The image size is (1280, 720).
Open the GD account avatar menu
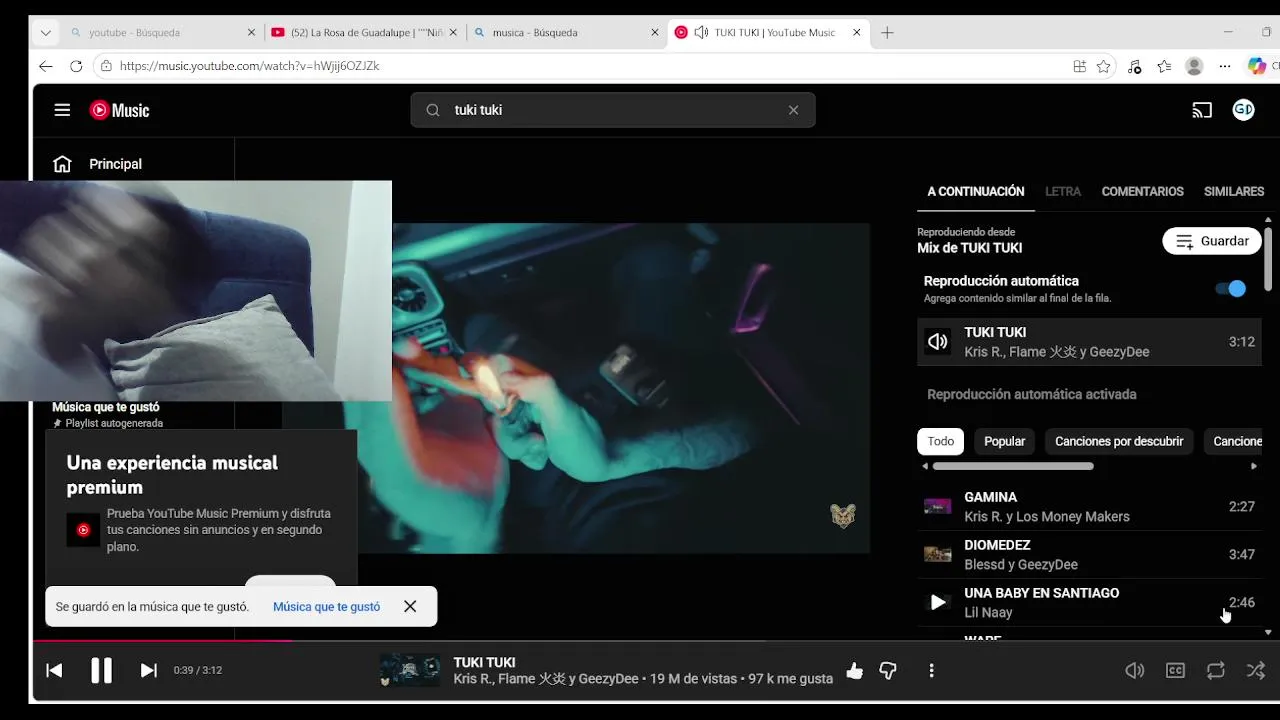1243,110
